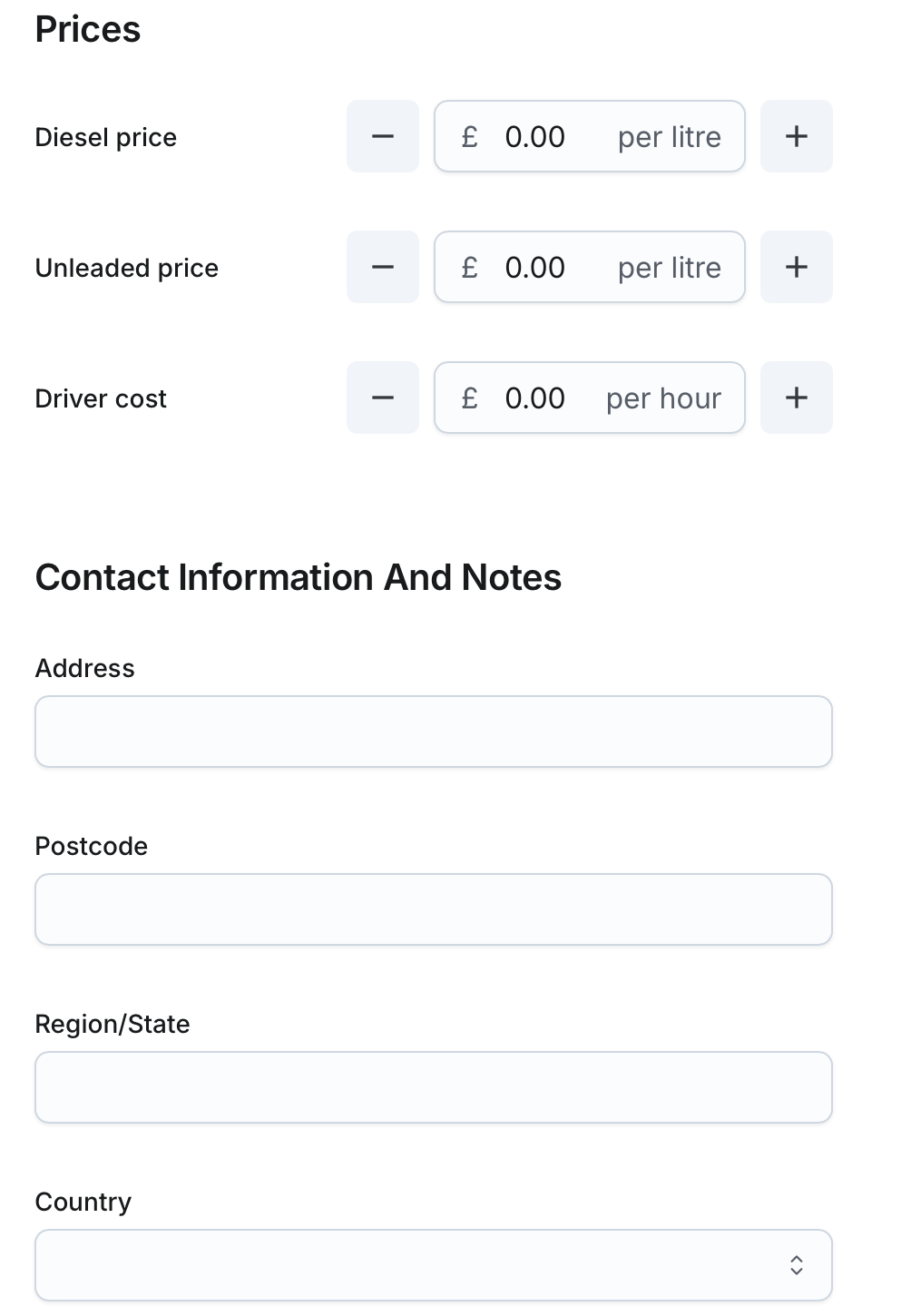911x1316 pixels.
Task: Increase the Diesel price with plus button
Action: pos(796,136)
